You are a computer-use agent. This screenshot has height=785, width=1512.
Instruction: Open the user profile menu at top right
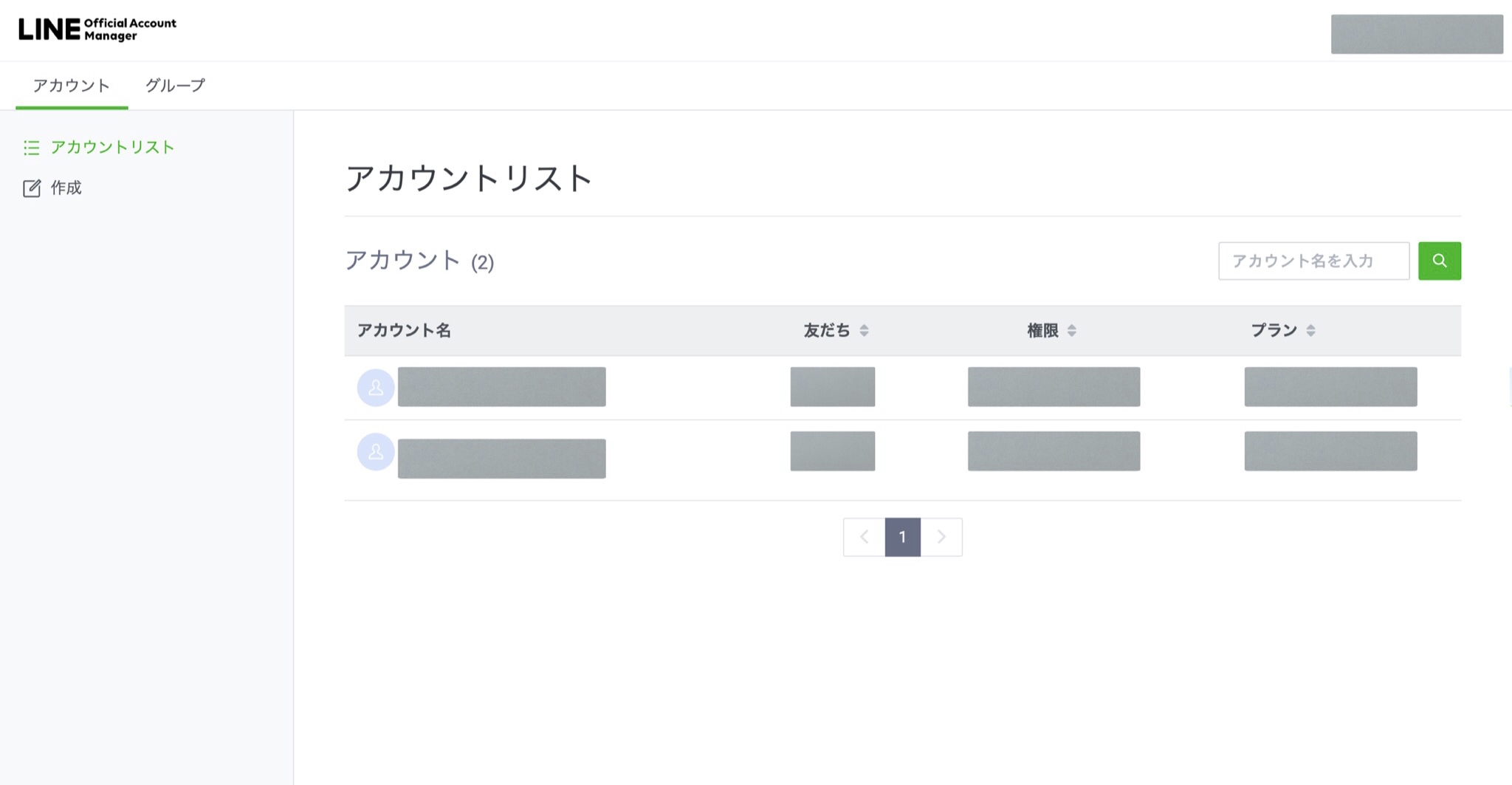tap(1416, 34)
